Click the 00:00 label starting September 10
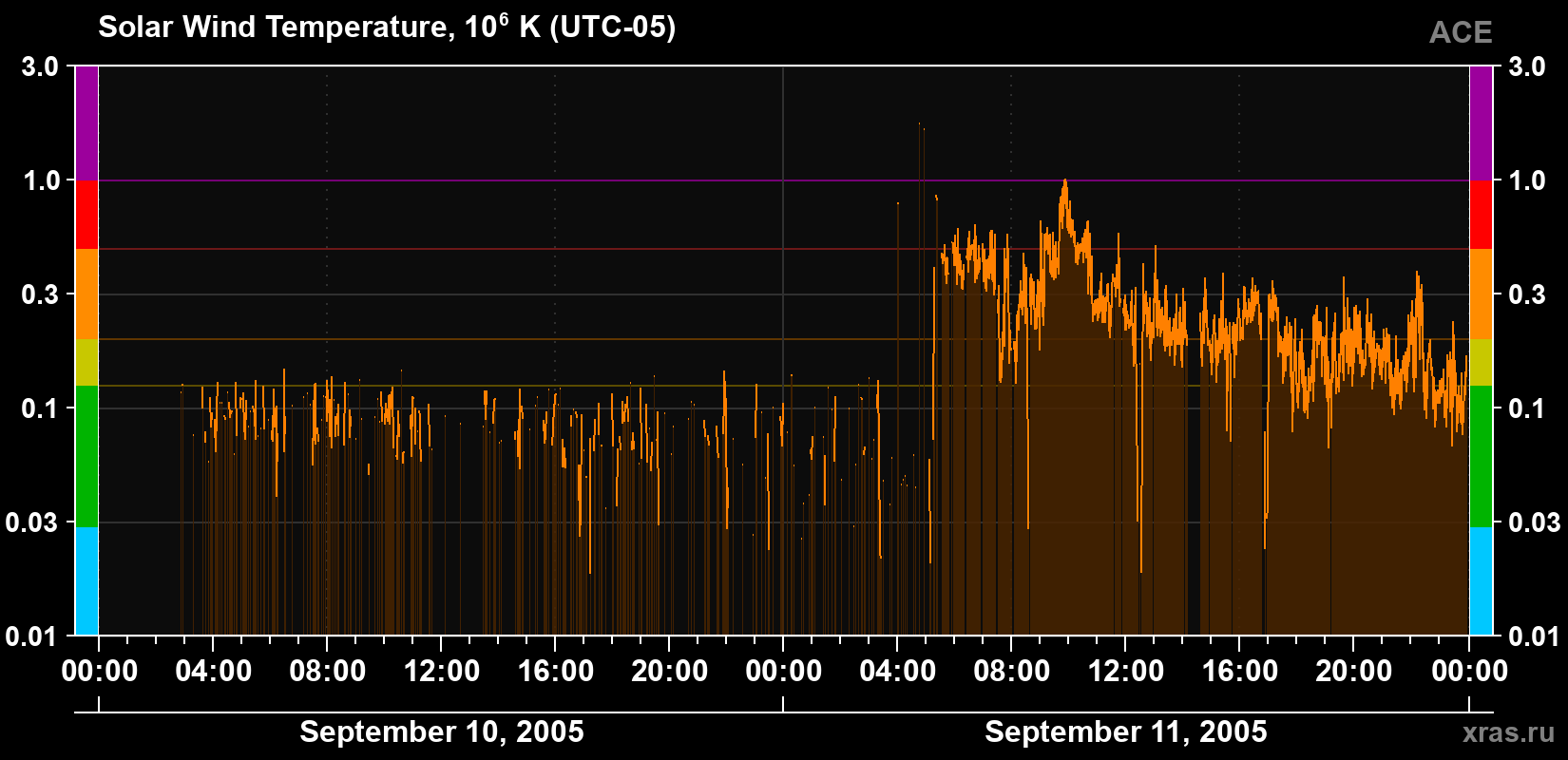The image size is (1568, 760). tap(100, 671)
